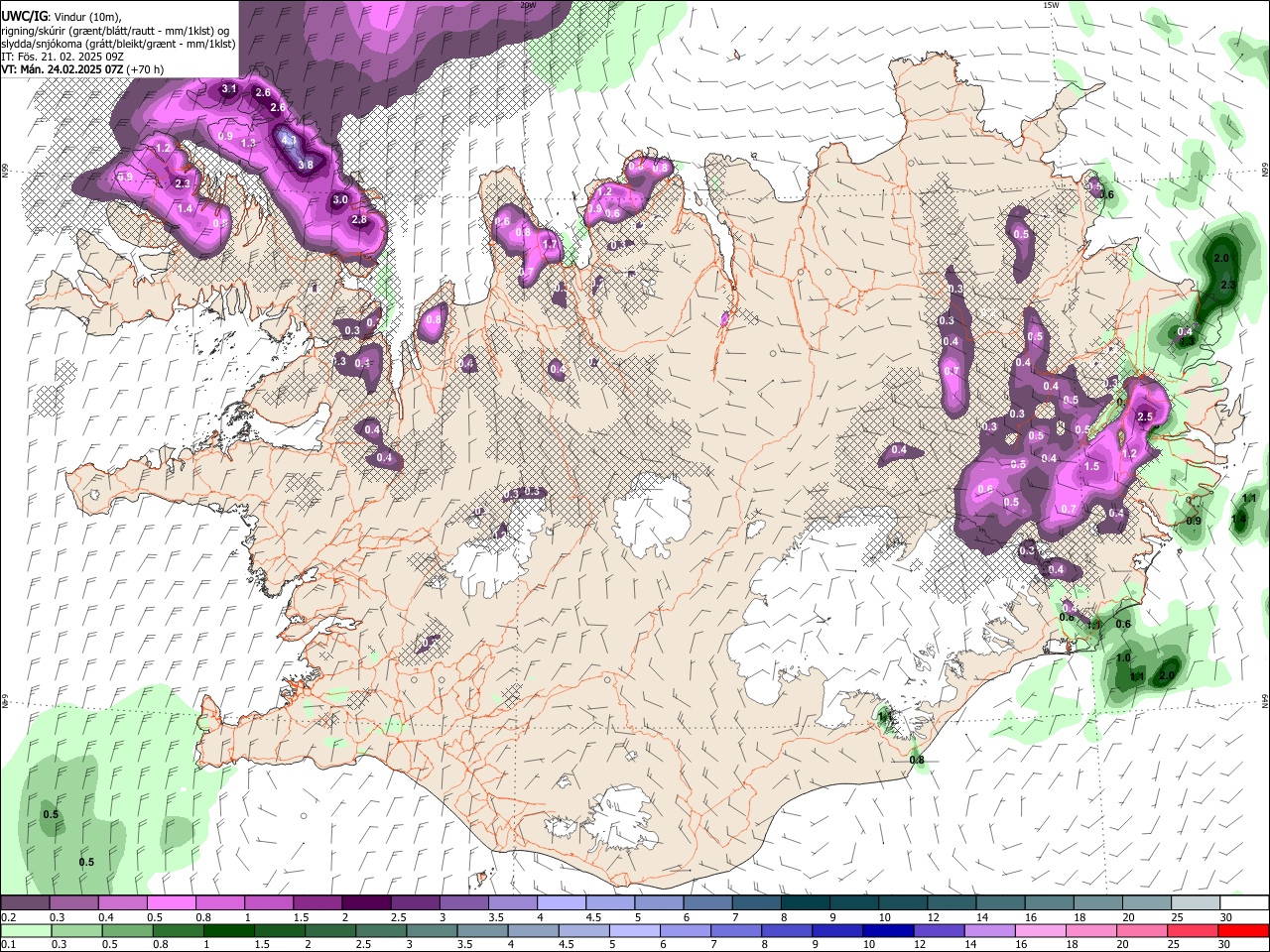Click the lilac 14 swatch in lower legend row
The width and height of the screenshot is (1270, 952).
tap(989, 931)
